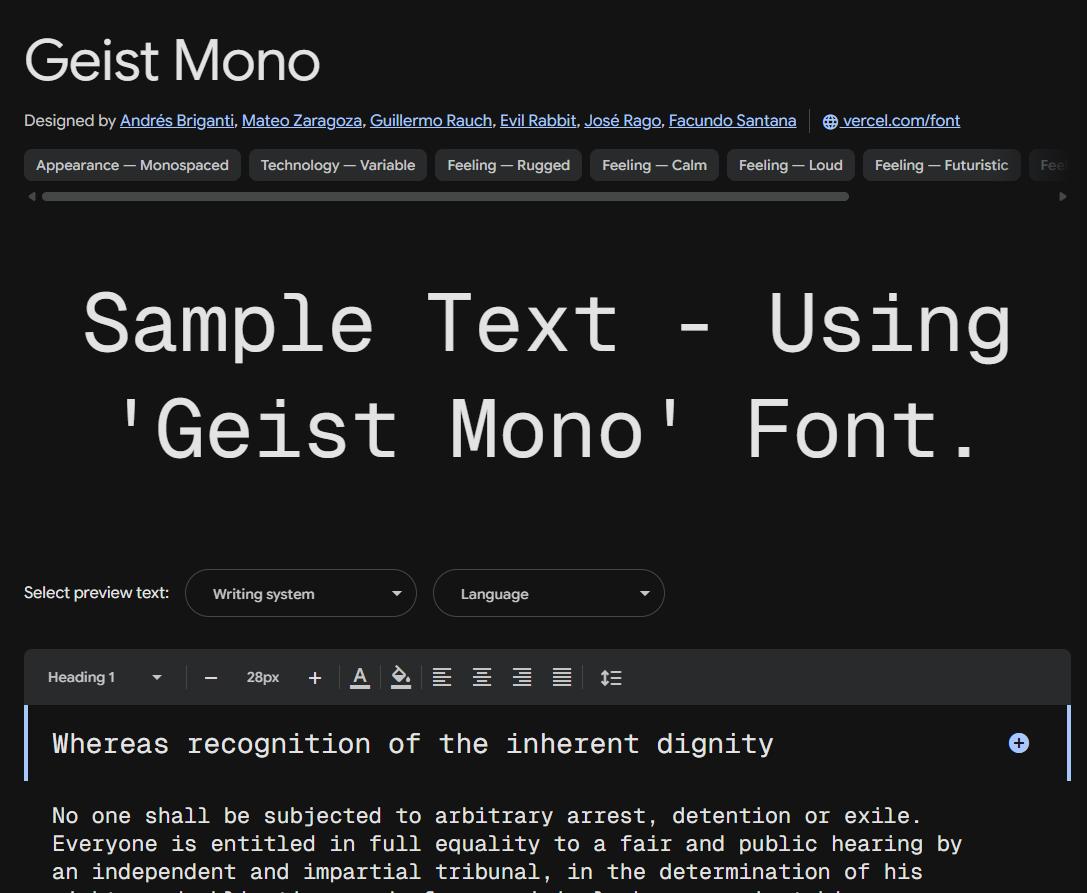Image resolution: width=1087 pixels, height=893 pixels.
Task: Select the Appearance — Monospaced tag
Action: point(132,165)
